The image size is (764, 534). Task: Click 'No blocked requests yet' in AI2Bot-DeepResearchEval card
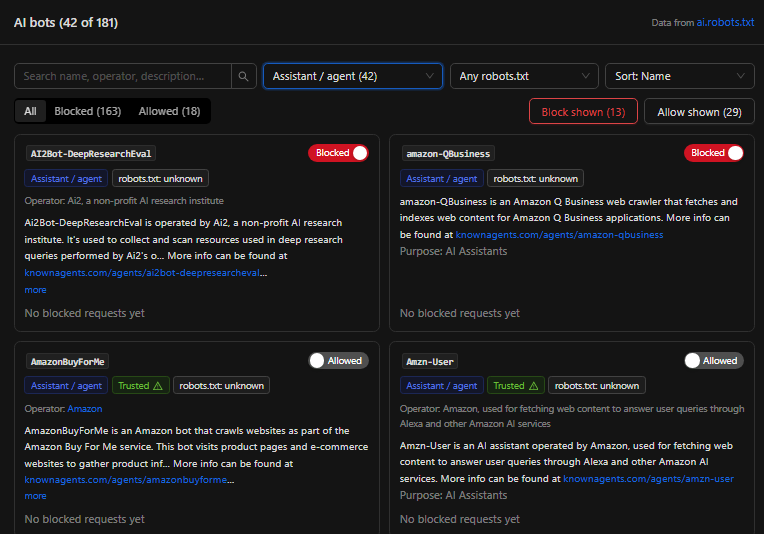tap(85, 313)
